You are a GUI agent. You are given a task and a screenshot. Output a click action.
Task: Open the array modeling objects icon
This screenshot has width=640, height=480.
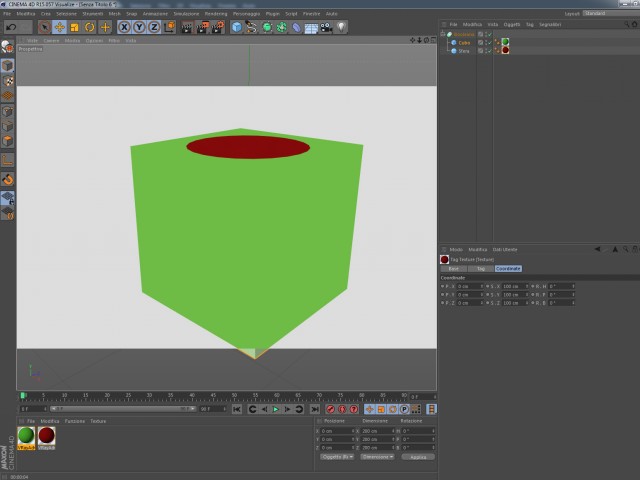[281, 27]
